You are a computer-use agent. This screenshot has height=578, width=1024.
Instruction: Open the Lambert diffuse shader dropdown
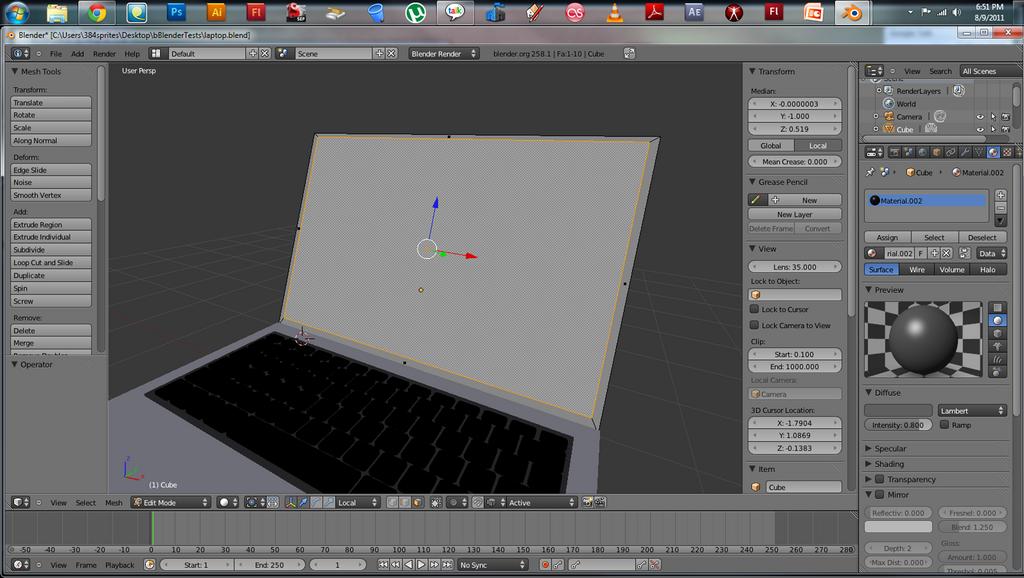click(972, 410)
